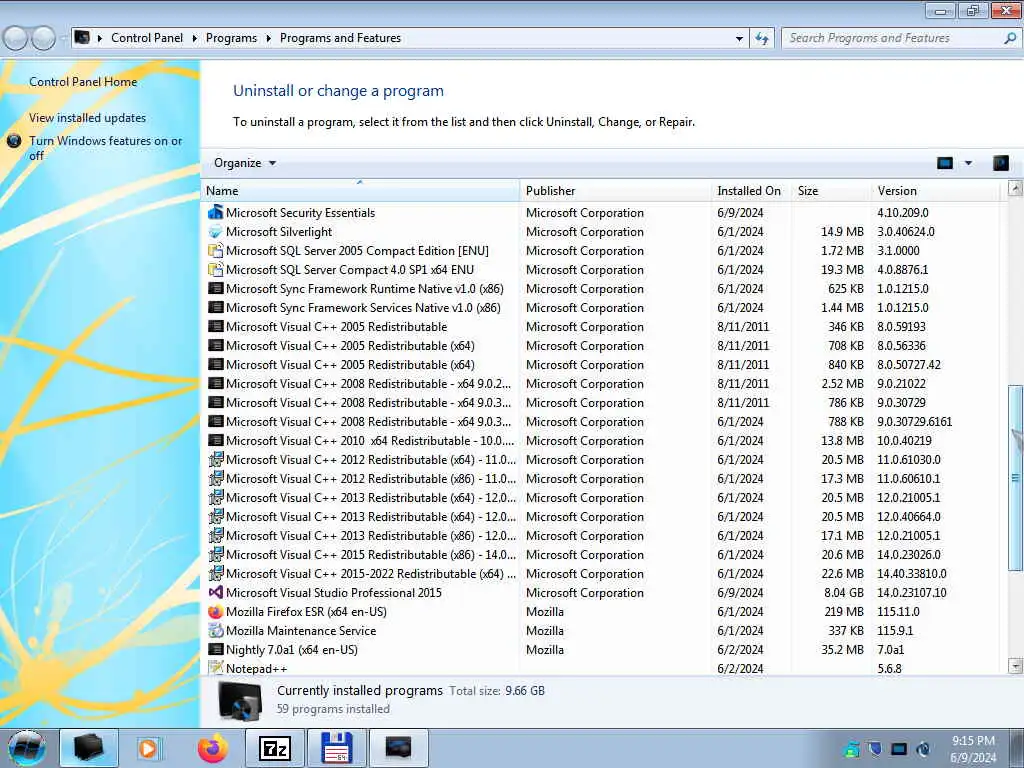
Task: Click the Visual C++ 2012 Redistributable (x64) icon
Action: pyautogui.click(x=216, y=459)
